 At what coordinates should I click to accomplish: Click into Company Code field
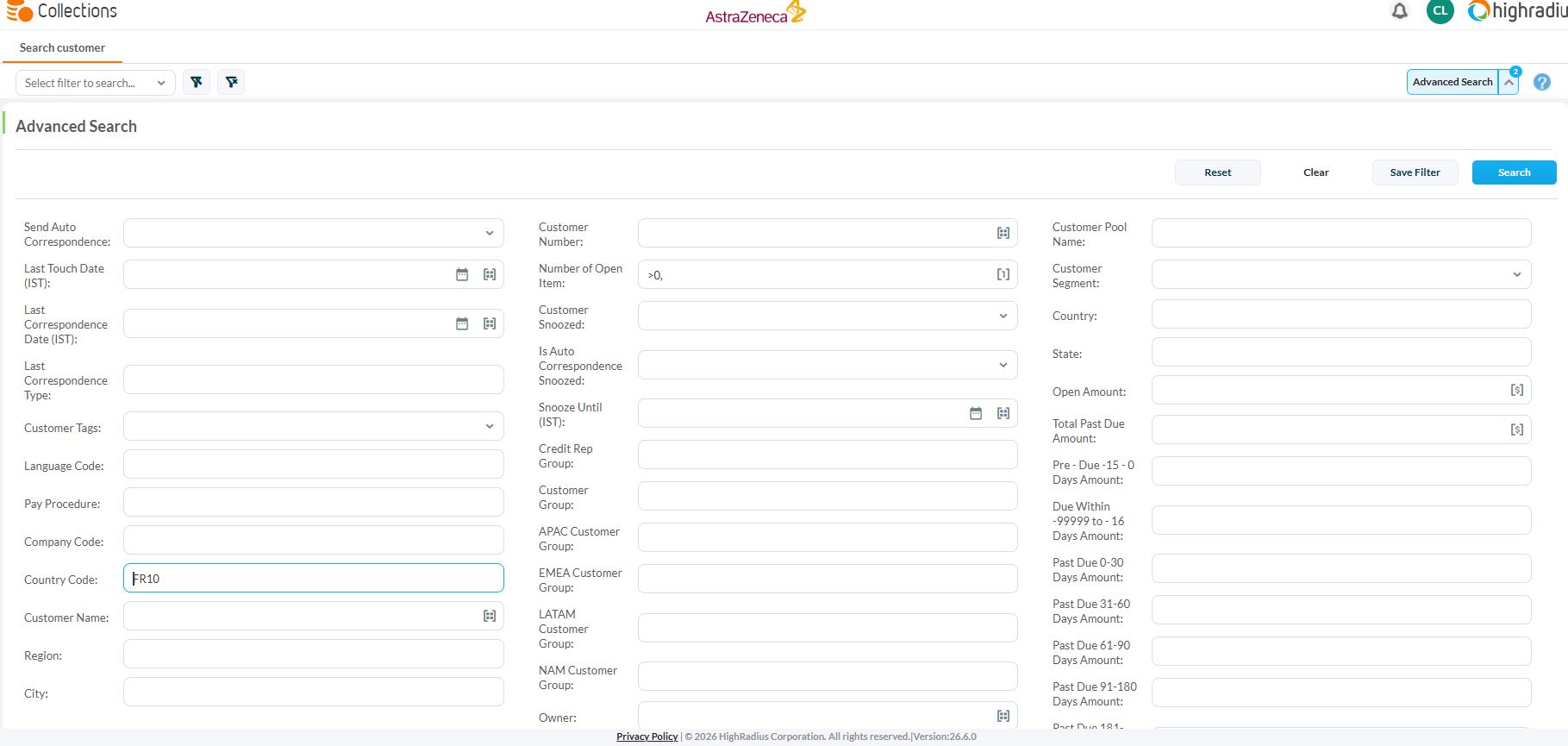(314, 540)
